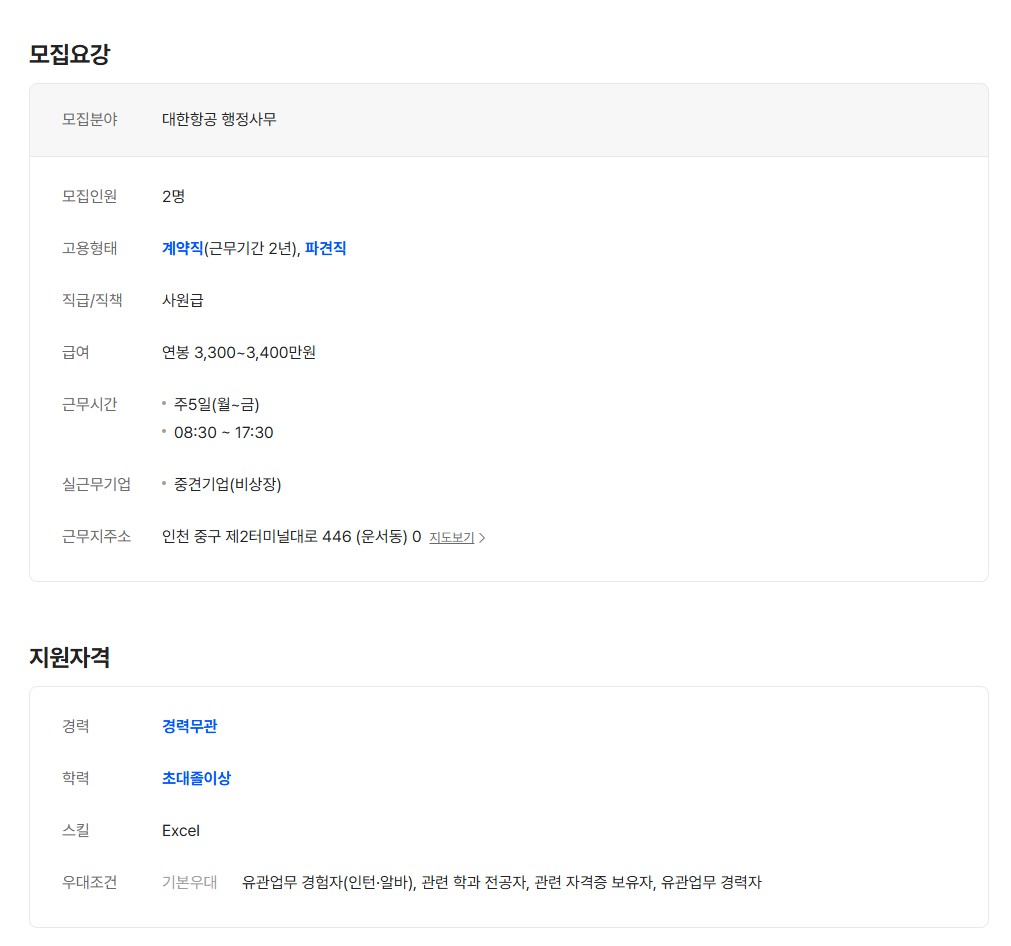
Task: Select the 지원자격 section heading
Action: click(x=70, y=657)
